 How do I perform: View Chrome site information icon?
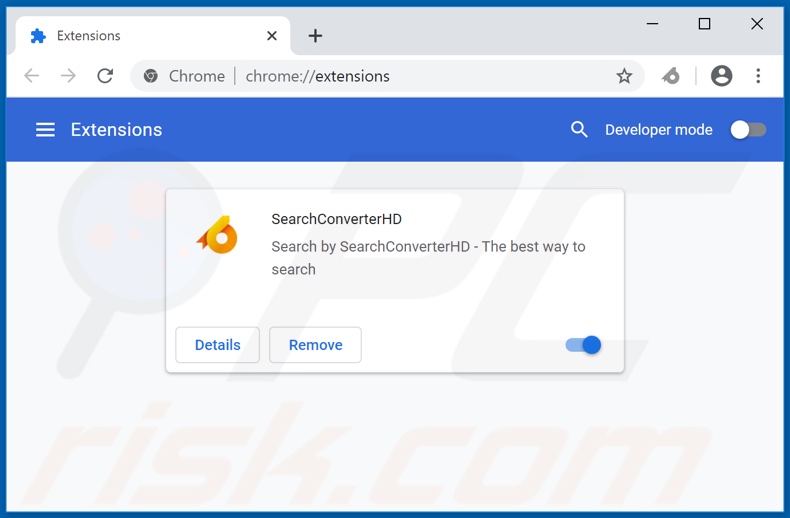[150, 76]
